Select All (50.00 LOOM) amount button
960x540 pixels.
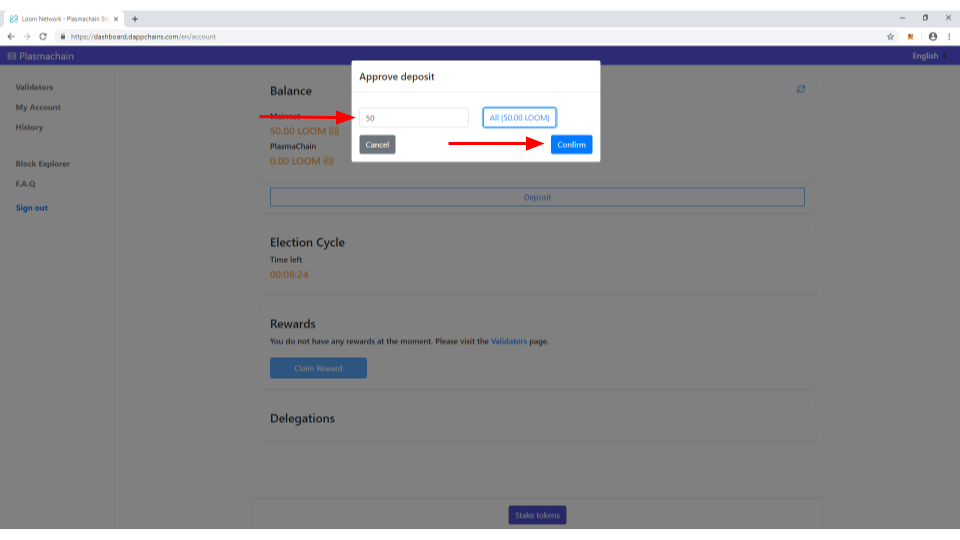(519, 118)
